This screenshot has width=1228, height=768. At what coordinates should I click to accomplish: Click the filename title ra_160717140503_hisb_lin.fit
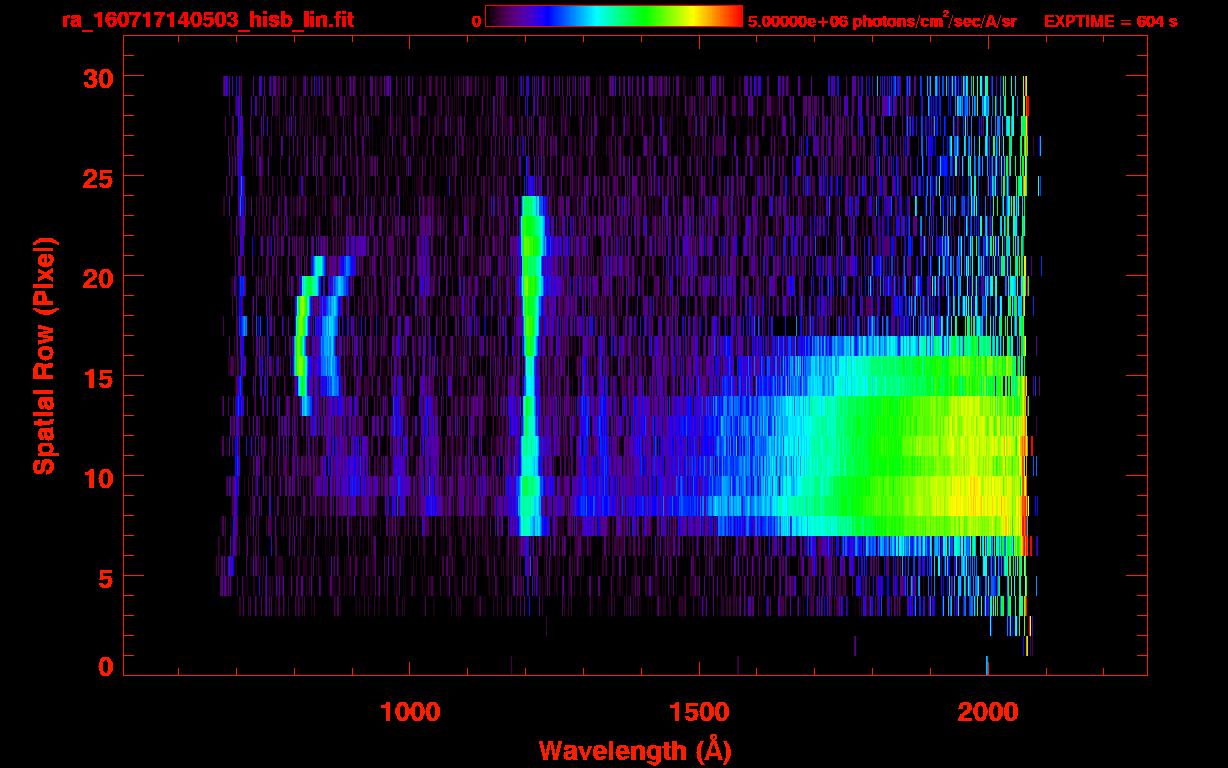pyautogui.click(x=207, y=20)
